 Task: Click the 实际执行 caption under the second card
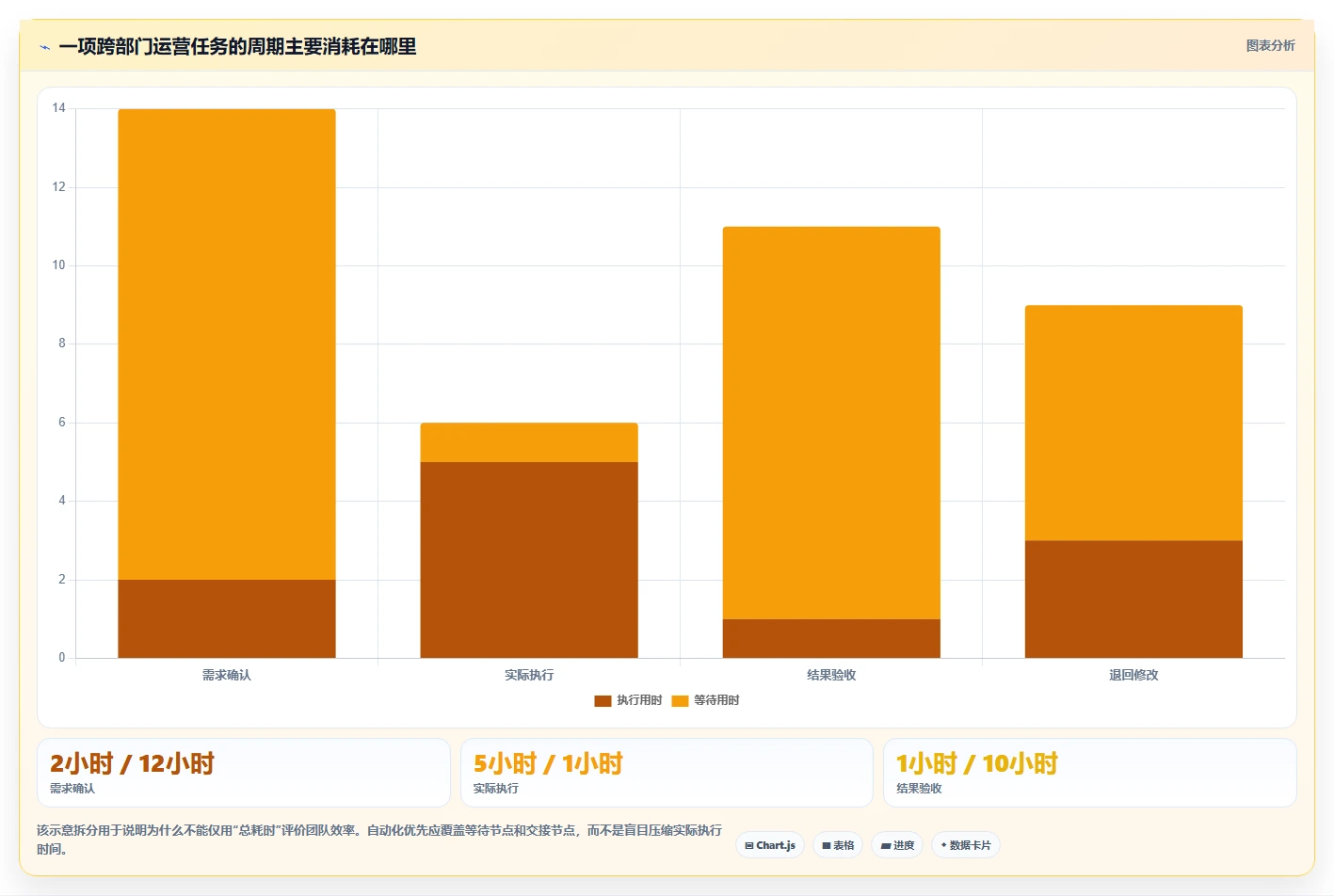pyautogui.click(x=496, y=789)
